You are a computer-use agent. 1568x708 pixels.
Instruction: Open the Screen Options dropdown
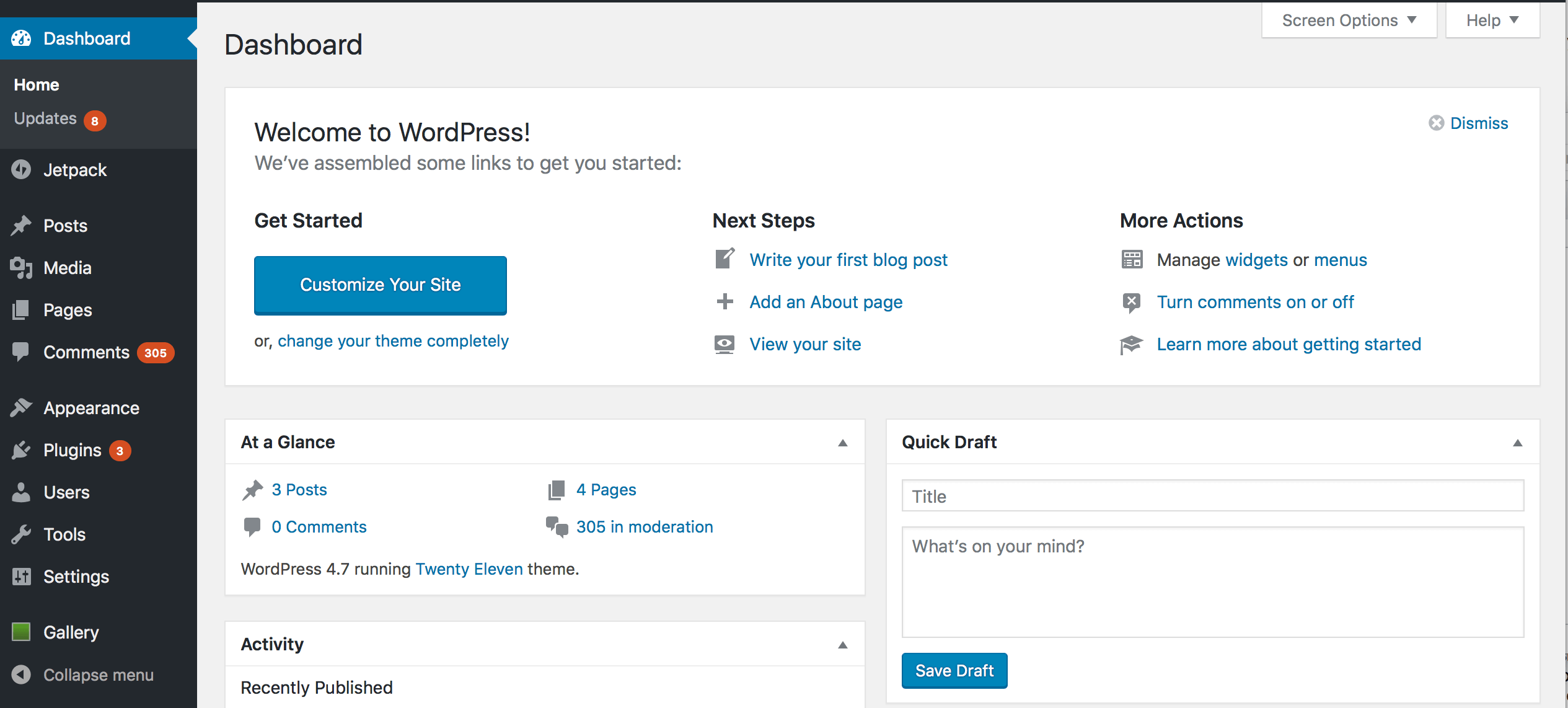click(1349, 20)
